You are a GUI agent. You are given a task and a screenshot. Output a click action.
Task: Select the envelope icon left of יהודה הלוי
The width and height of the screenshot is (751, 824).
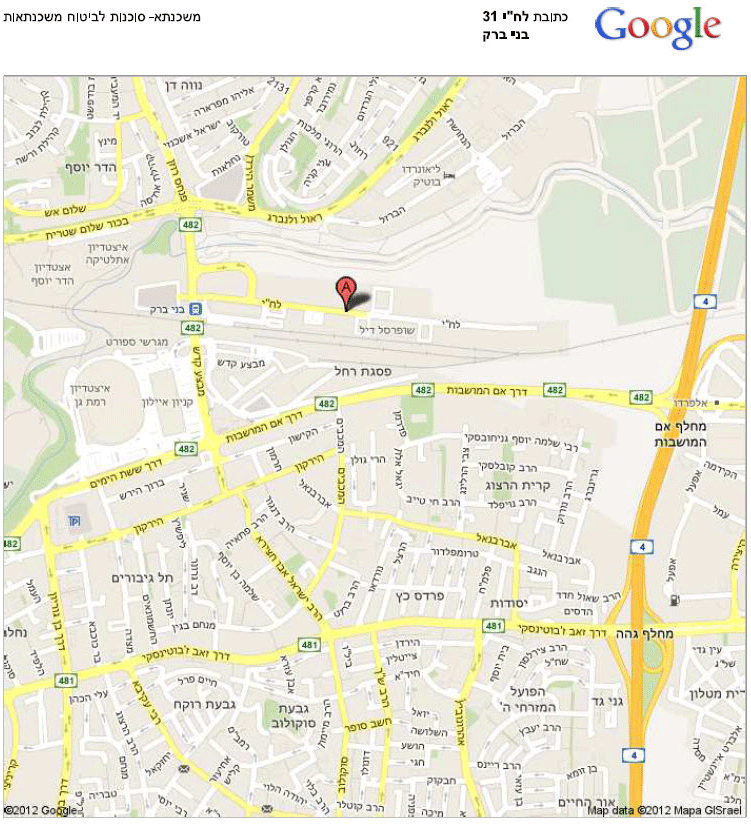pos(266,808)
